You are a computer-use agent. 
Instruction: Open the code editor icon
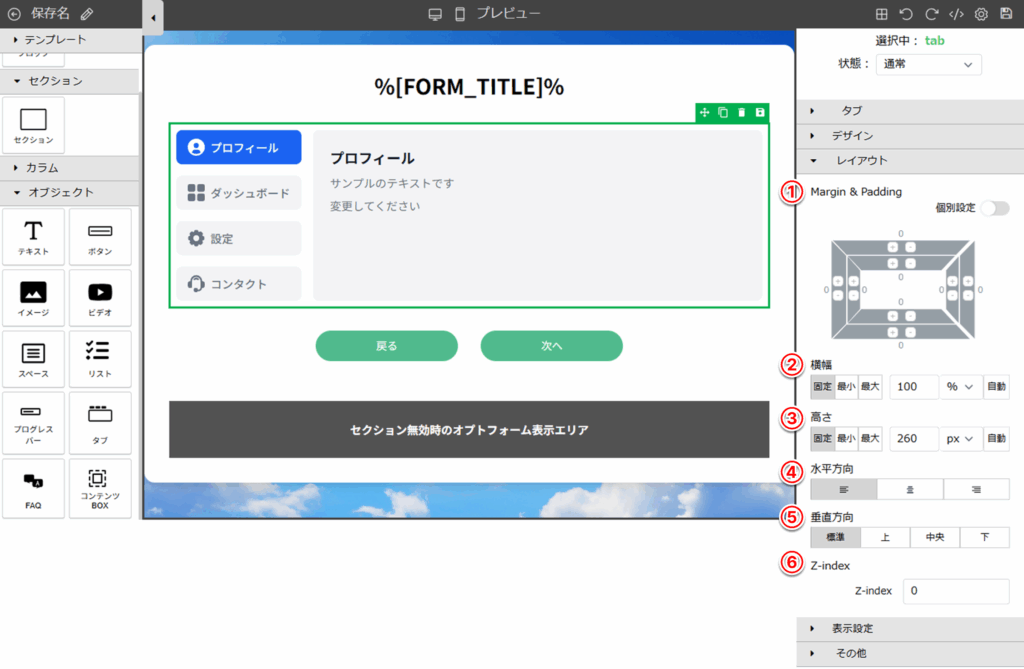(956, 14)
